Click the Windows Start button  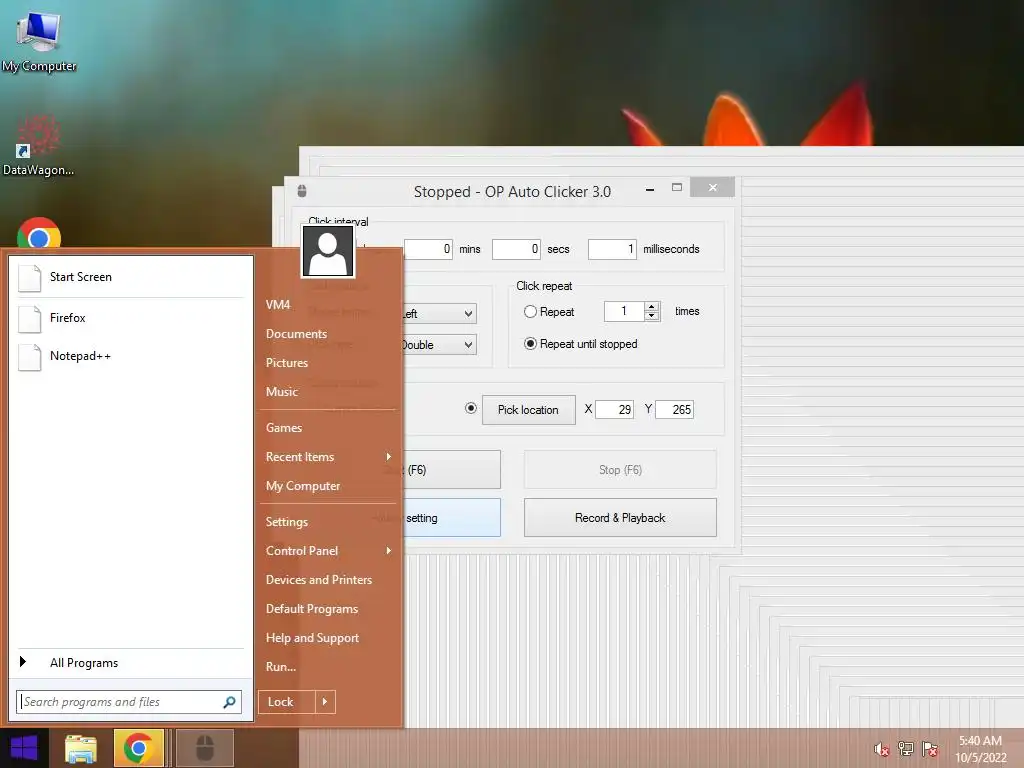pyautogui.click(x=24, y=748)
